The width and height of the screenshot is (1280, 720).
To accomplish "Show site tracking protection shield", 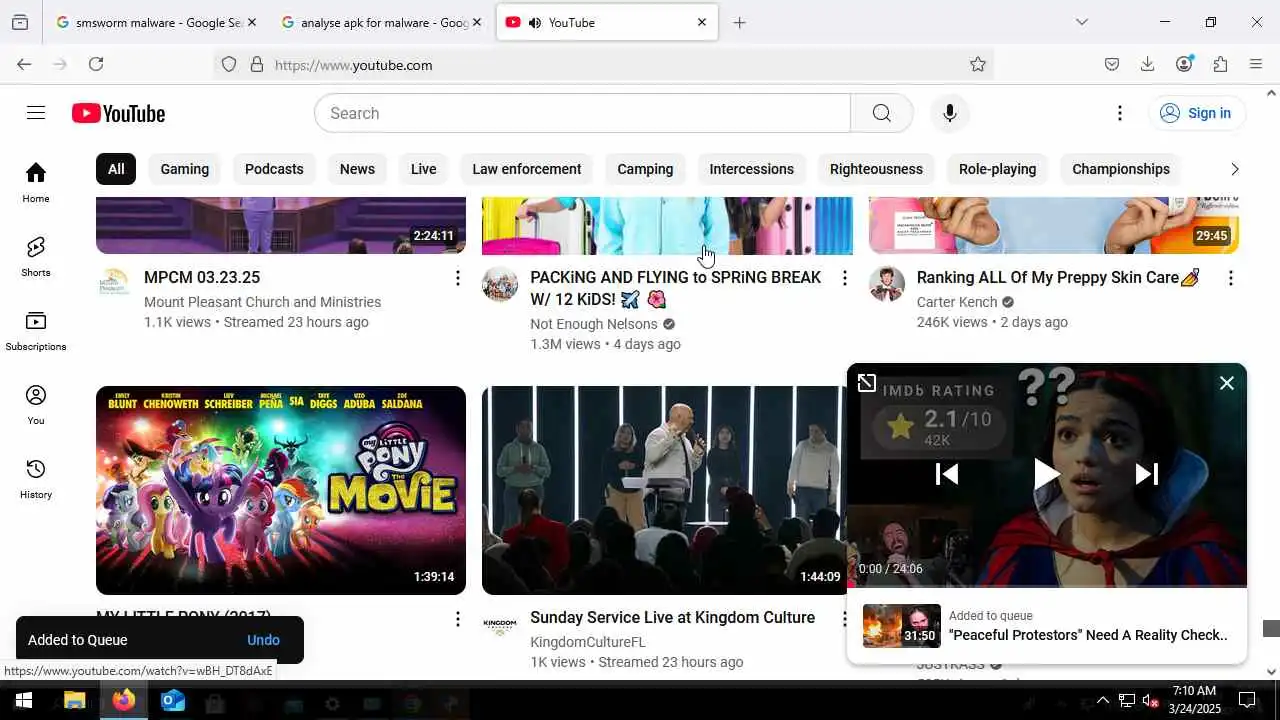I will pyautogui.click(x=229, y=64).
